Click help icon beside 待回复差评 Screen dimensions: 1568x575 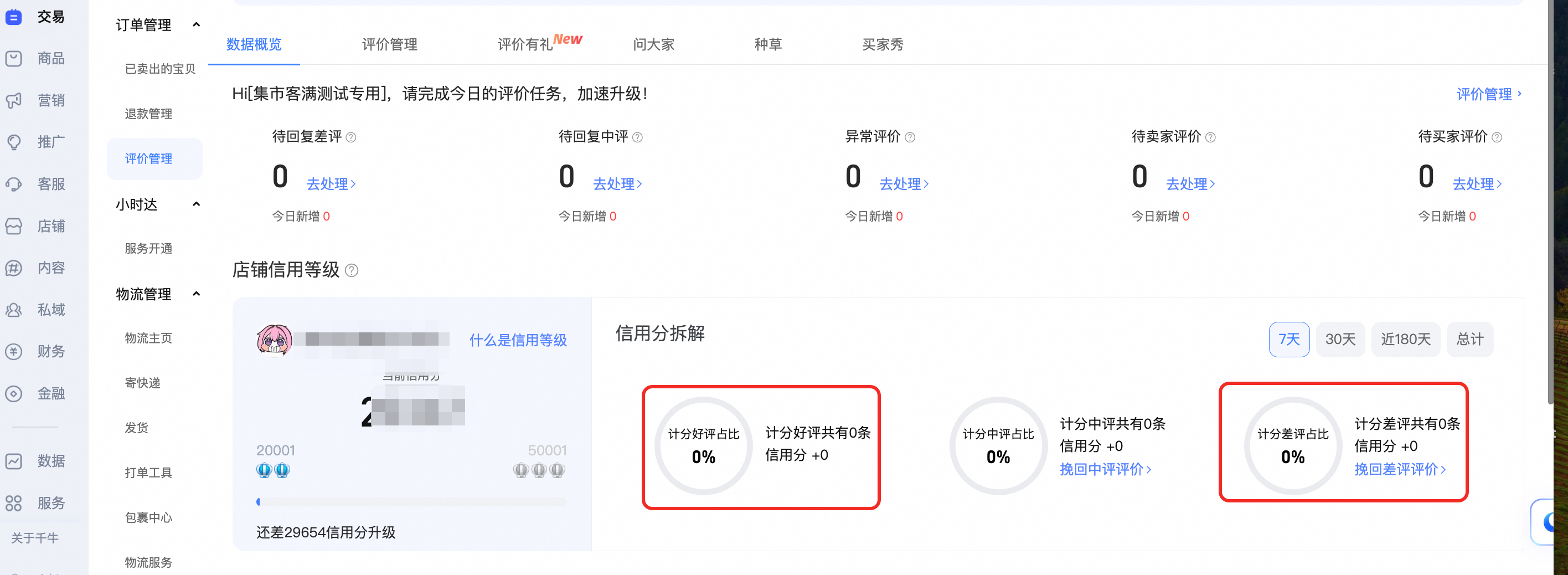(x=351, y=138)
